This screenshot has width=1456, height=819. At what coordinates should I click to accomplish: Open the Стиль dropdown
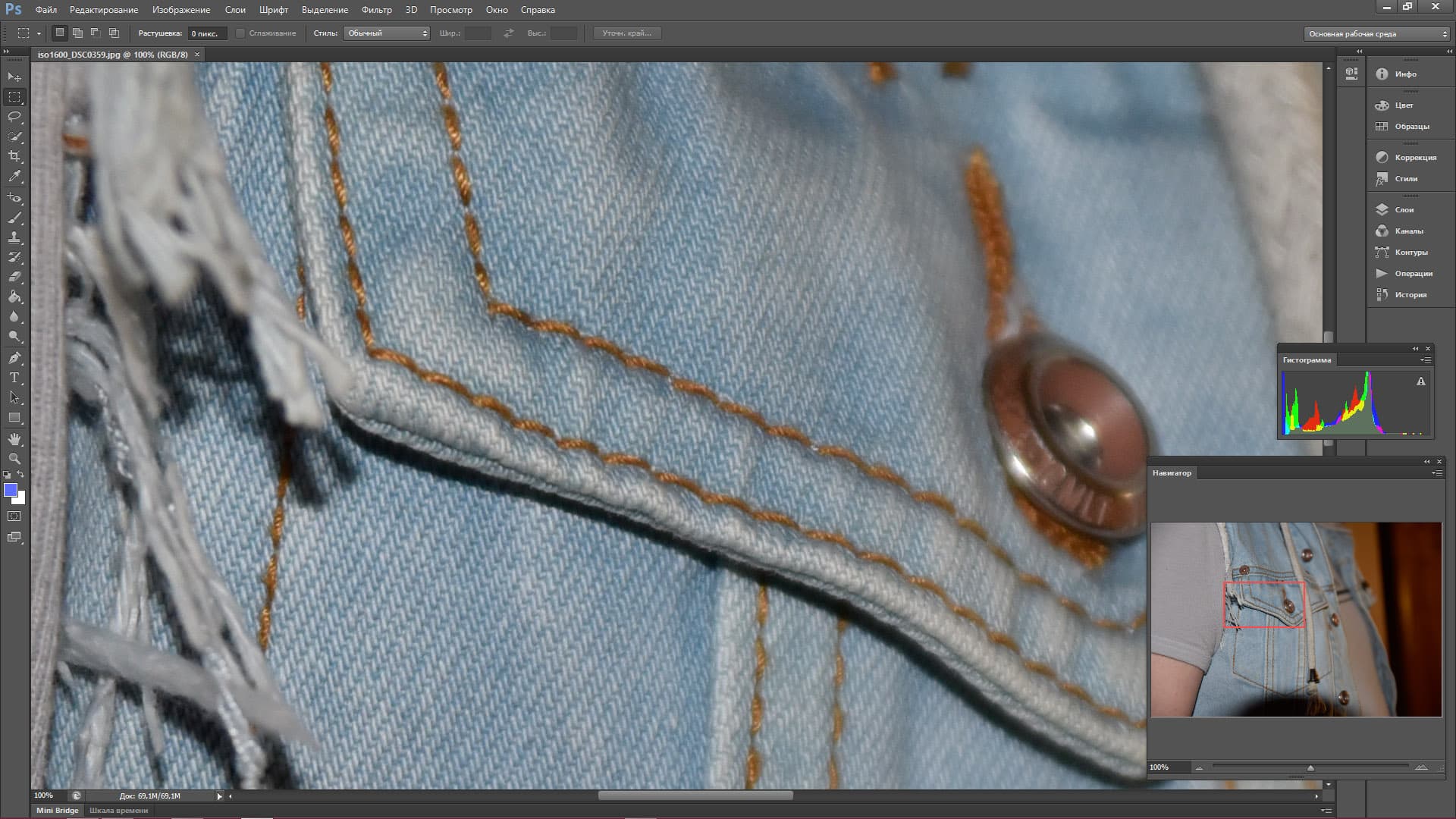(387, 33)
